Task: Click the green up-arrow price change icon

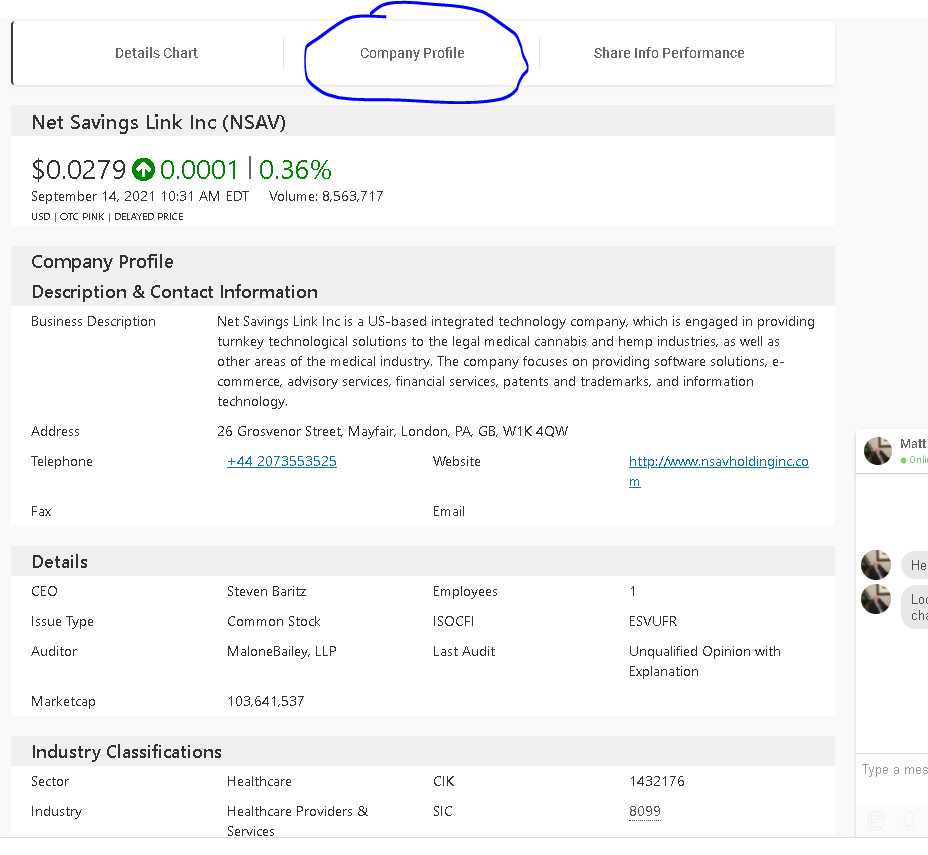Action: coord(143,170)
